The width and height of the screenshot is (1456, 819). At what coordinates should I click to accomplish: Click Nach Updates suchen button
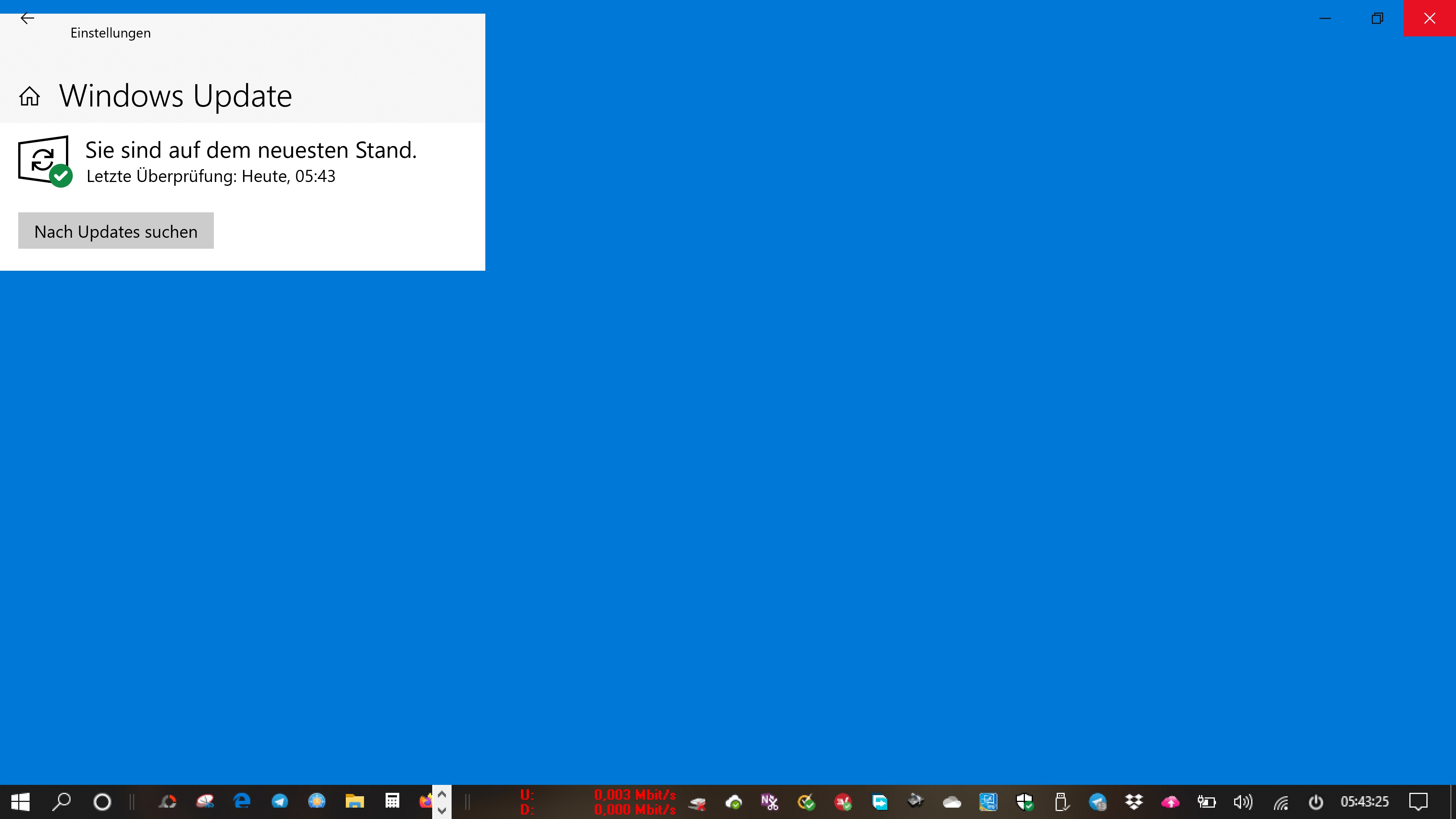click(x=116, y=231)
